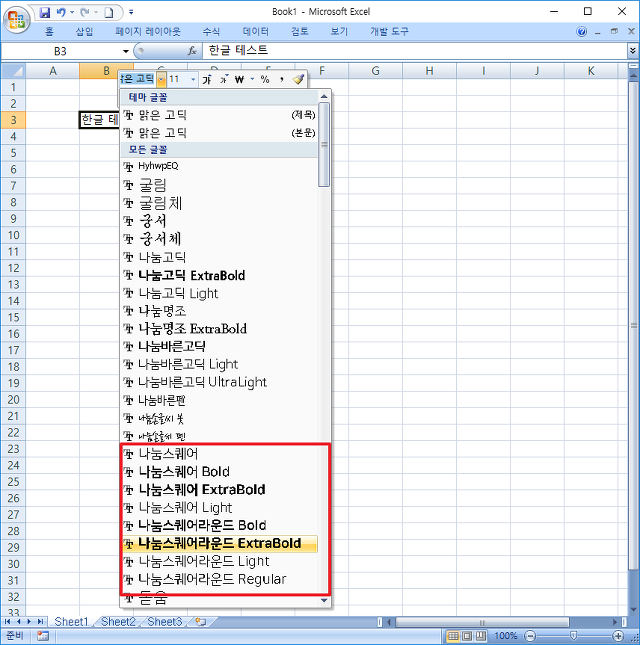Select 궁서 font in list

pyautogui.click(x=220, y=221)
